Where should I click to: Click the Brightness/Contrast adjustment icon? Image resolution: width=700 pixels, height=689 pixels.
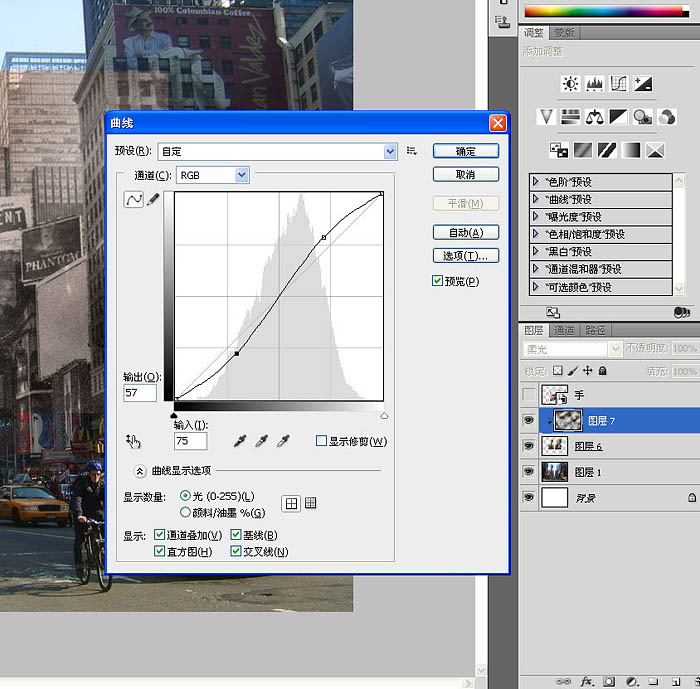pyautogui.click(x=570, y=84)
